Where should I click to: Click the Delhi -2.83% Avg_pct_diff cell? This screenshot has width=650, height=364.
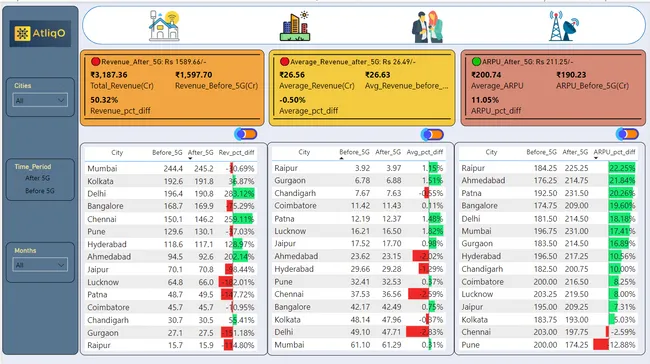click(424, 332)
